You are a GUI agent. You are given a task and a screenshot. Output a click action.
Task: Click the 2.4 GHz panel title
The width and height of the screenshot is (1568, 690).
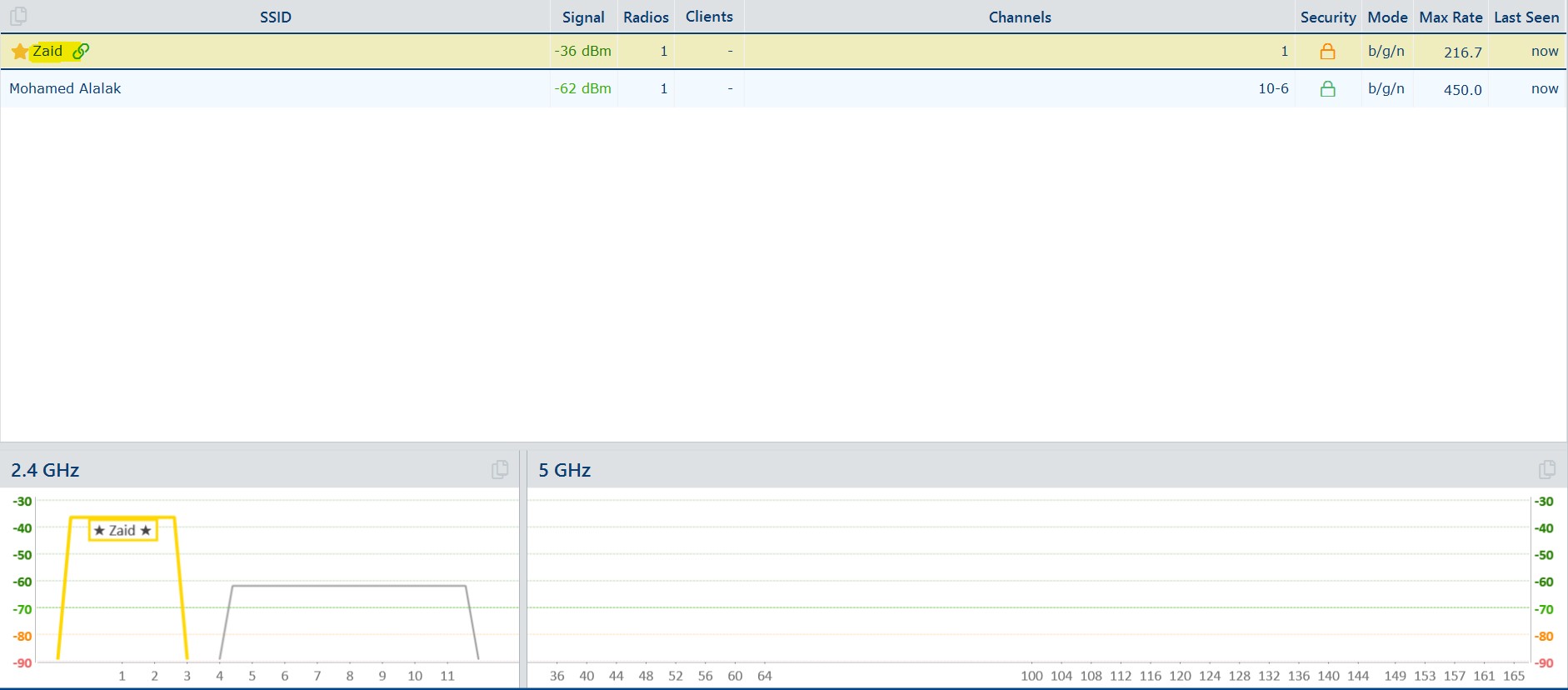pos(45,470)
